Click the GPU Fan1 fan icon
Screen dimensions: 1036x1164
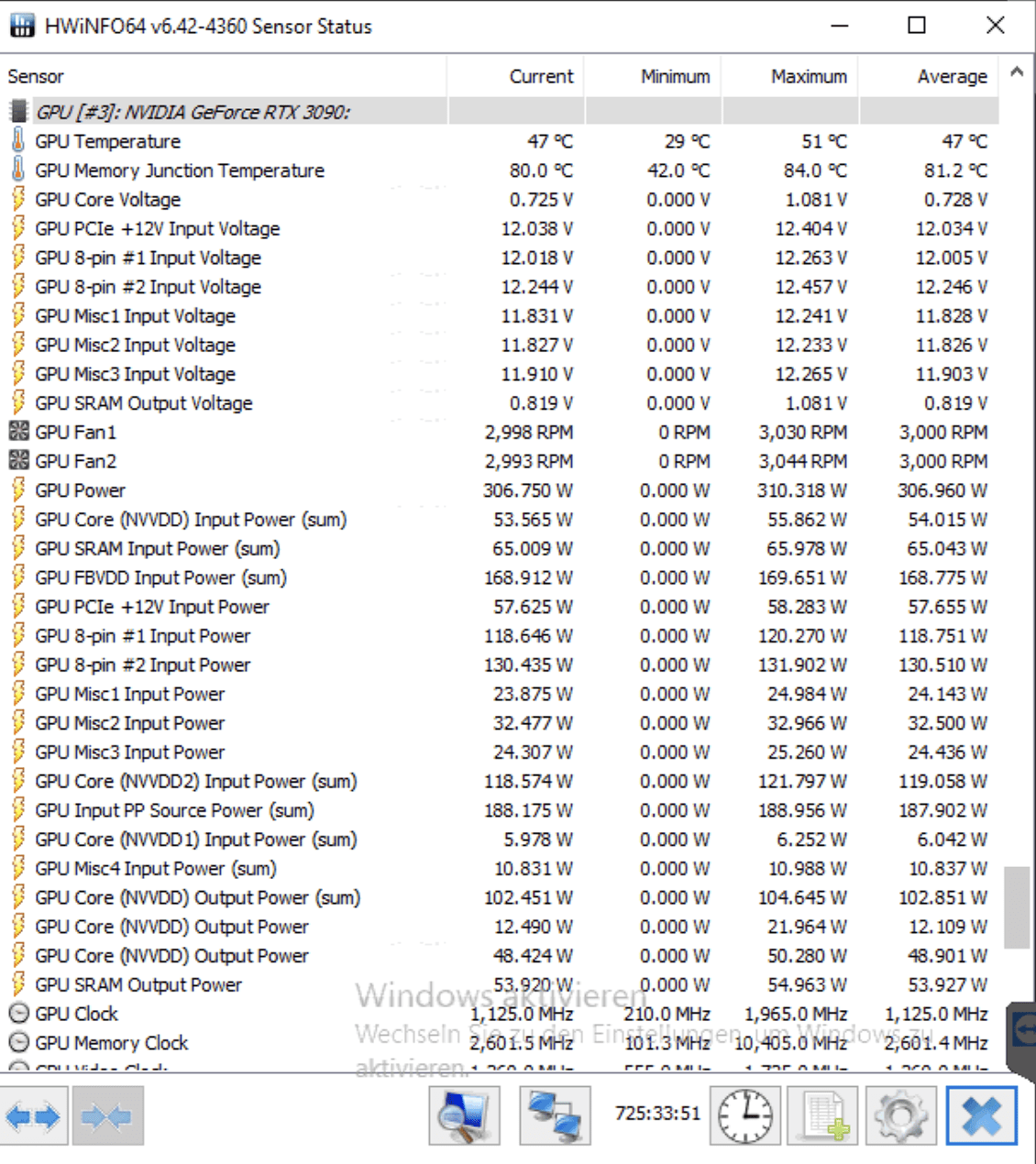18,432
